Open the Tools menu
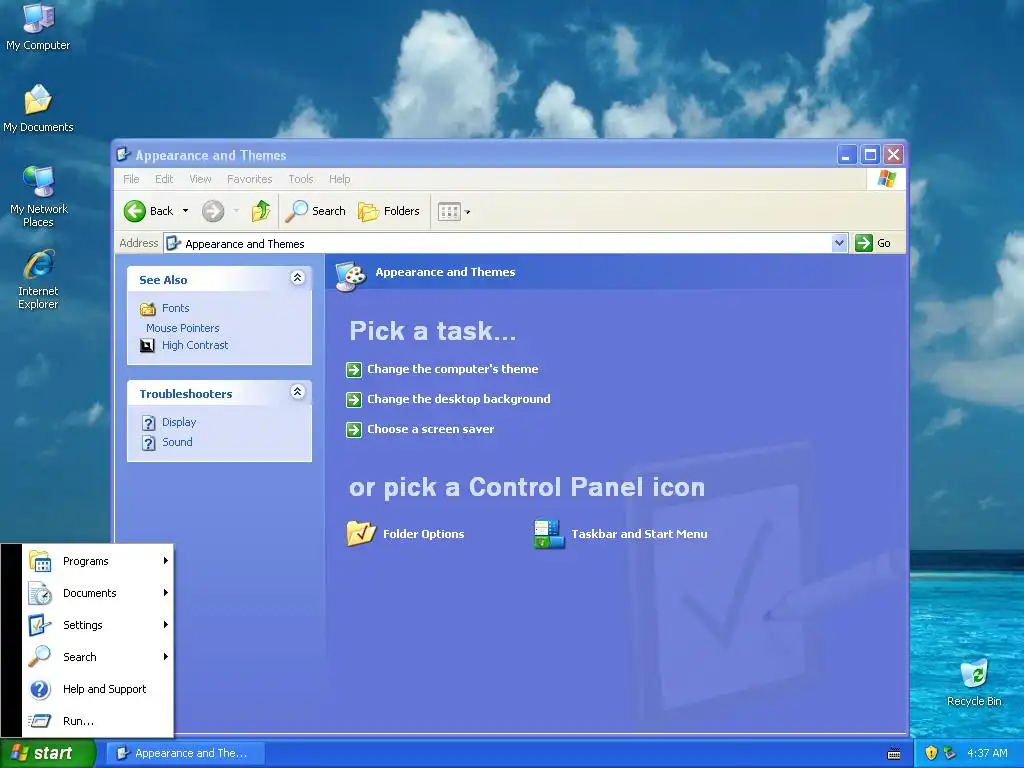The image size is (1024, 768). 300,179
